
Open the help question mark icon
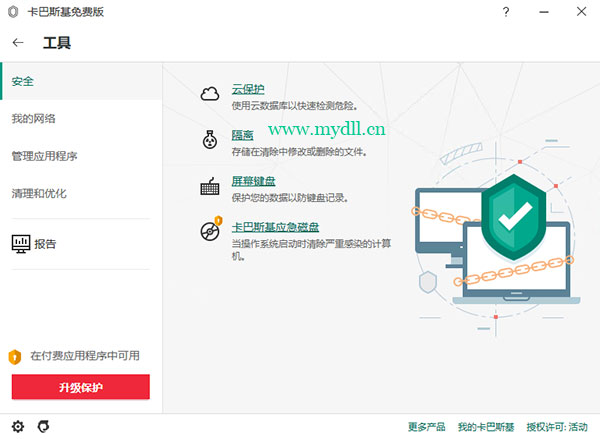coord(506,12)
